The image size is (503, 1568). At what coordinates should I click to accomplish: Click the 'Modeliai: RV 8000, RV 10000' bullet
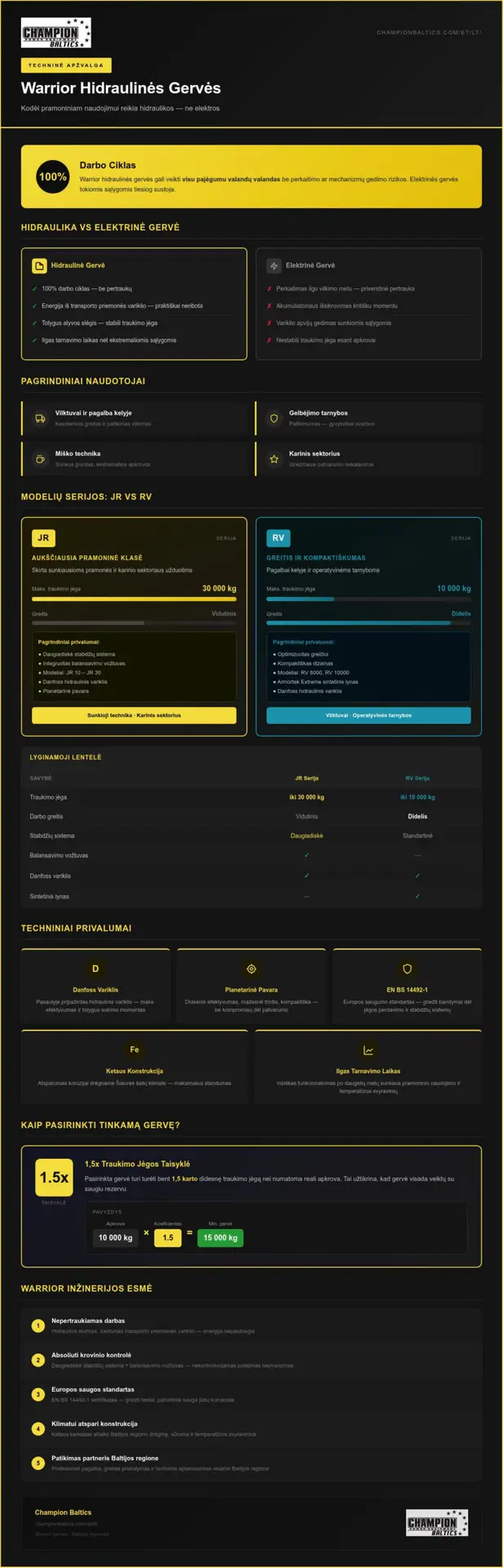[311, 672]
